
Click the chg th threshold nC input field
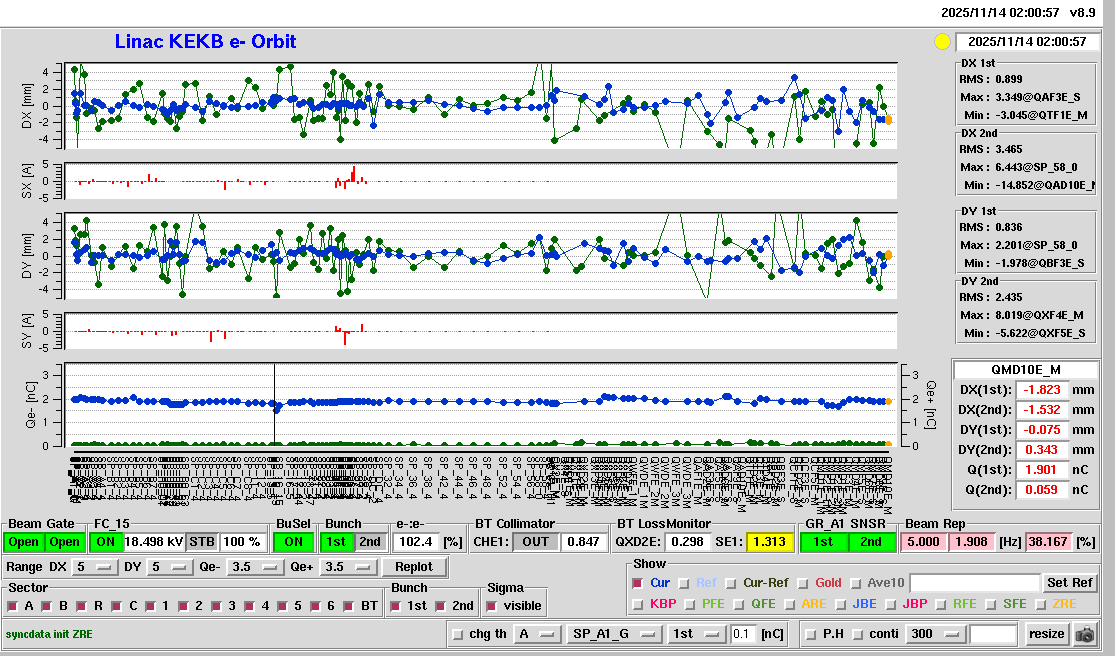point(741,634)
